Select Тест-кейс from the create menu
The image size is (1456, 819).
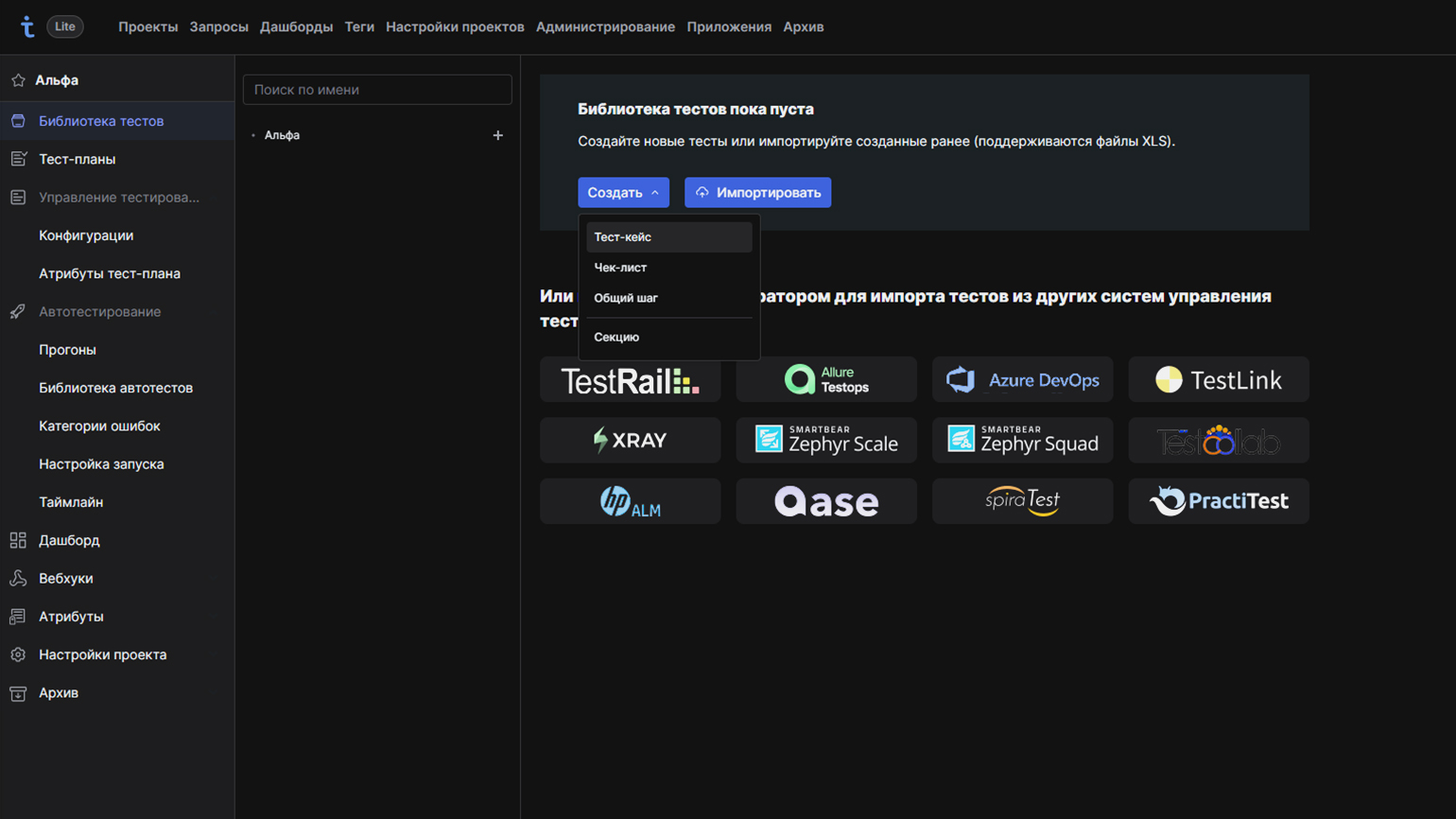(x=669, y=237)
